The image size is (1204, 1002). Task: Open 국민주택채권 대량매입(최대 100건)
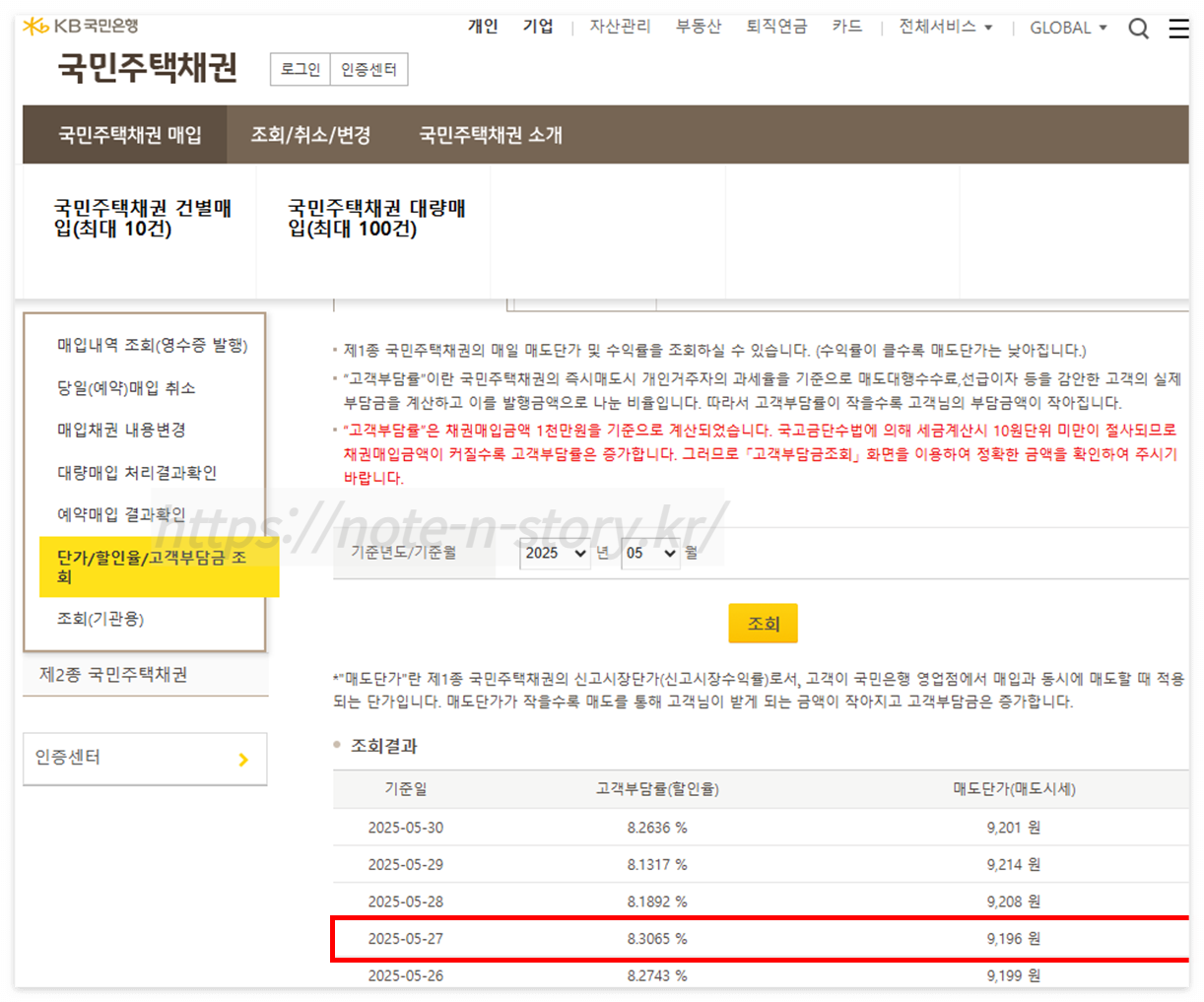point(376,219)
